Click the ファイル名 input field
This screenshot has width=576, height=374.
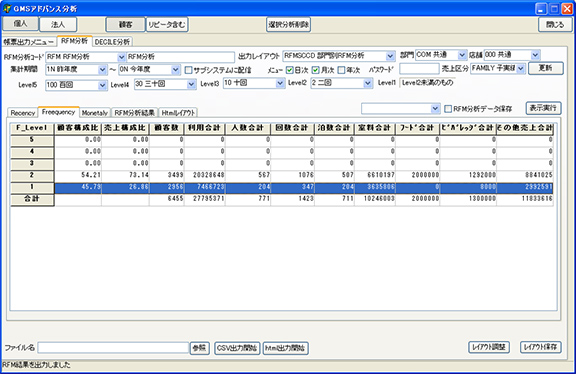pos(113,348)
